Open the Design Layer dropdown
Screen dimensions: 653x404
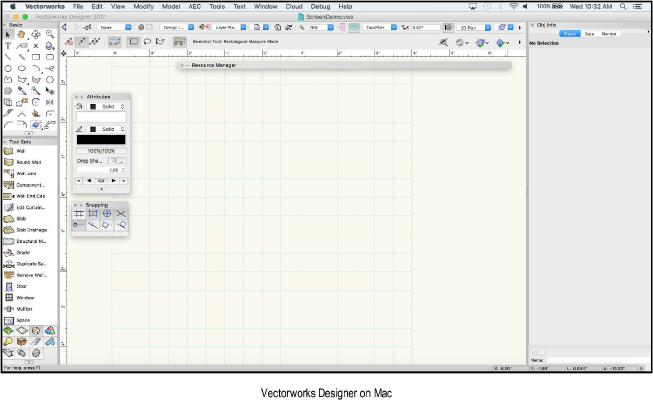click(x=177, y=27)
